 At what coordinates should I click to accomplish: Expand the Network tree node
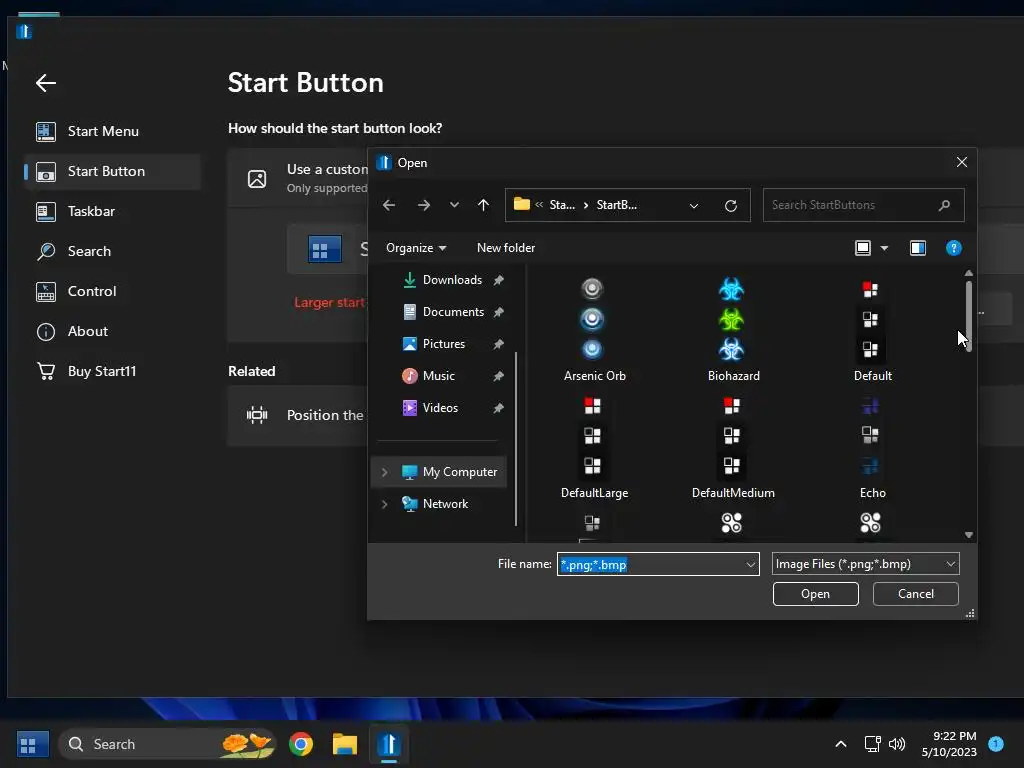385,504
